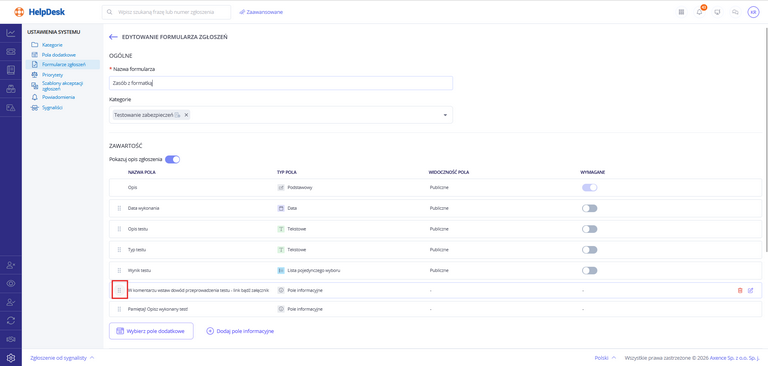Image resolution: width=768 pixels, height=366 pixels.
Task: Toggle Pokazuj opis zgłoszenia switch
Action: 172,159
